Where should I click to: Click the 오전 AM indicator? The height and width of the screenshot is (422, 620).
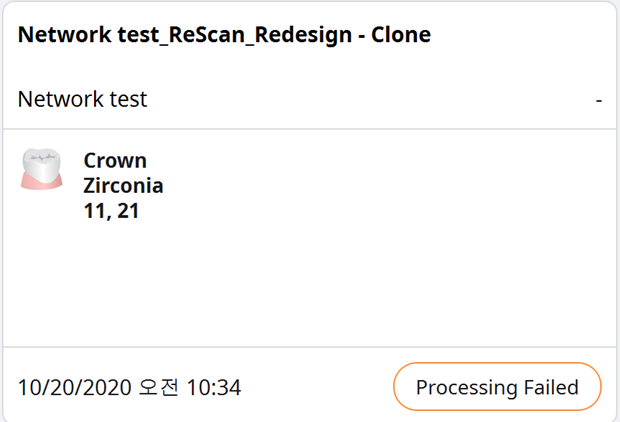pos(159,387)
